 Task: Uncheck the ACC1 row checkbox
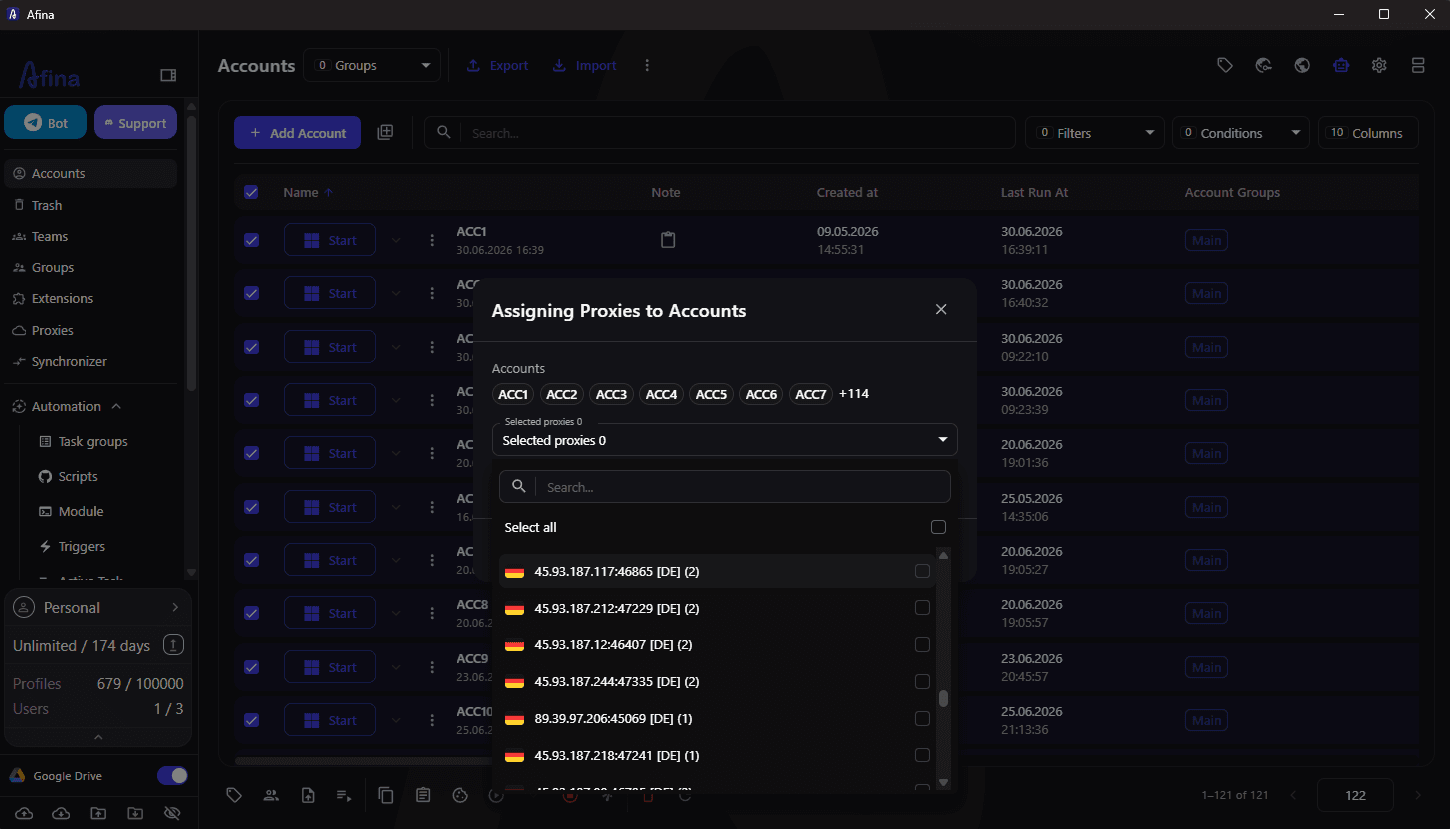(x=251, y=240)
